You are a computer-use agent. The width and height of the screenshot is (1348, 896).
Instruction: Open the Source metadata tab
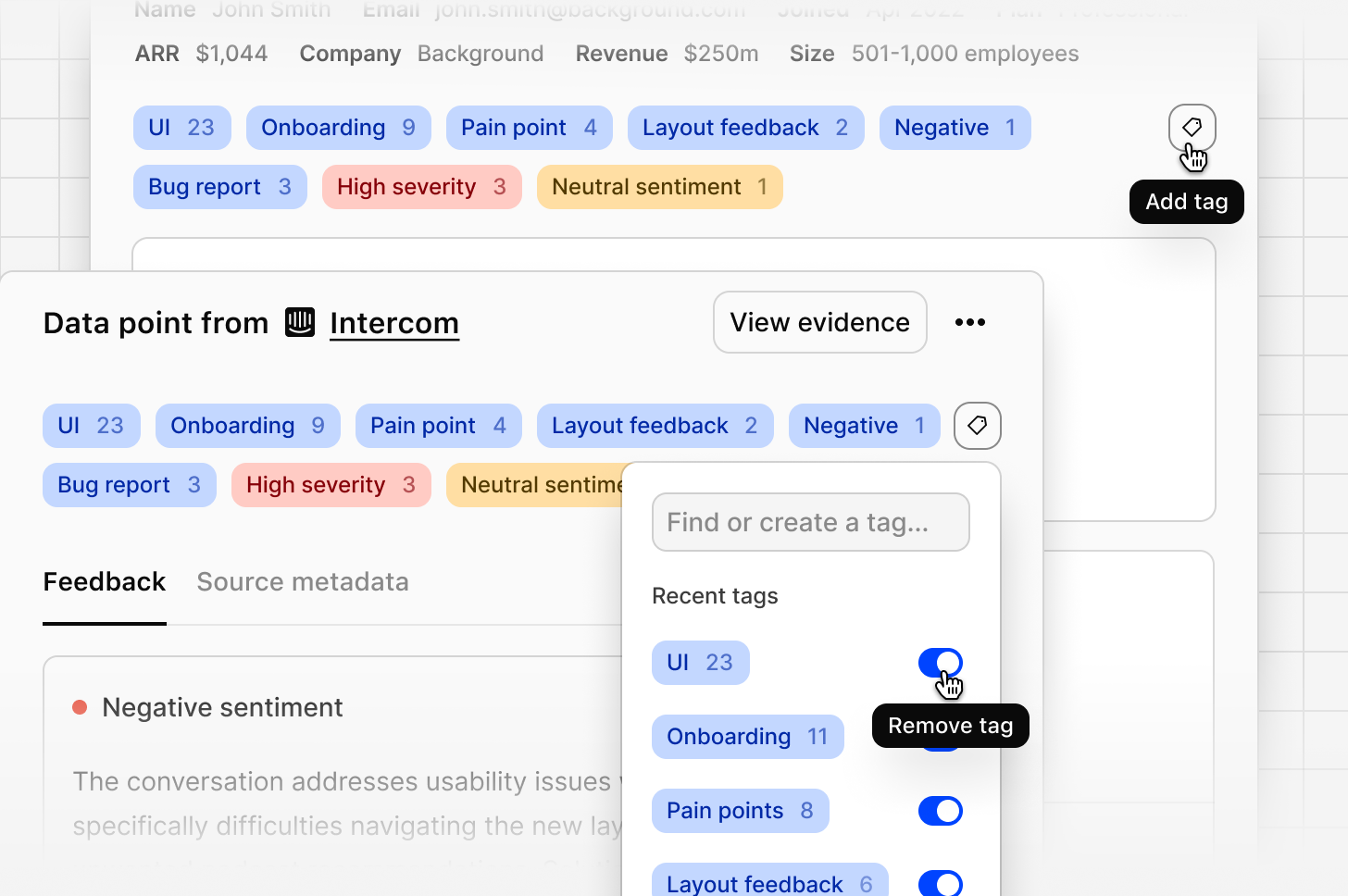coord(303,582)
